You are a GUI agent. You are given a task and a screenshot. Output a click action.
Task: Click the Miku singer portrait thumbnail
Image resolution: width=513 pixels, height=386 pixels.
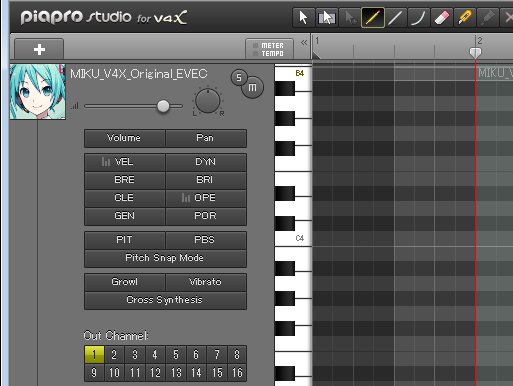tap(38, 92)
